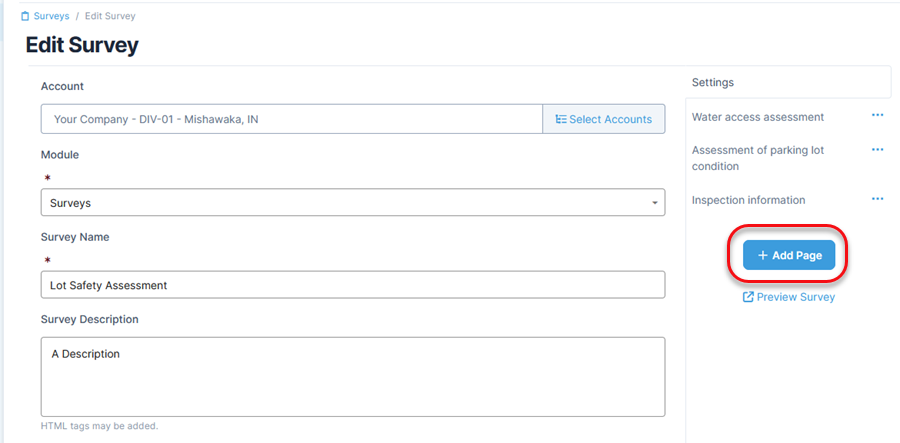This screenshot has width=900, height=443.
Task: Open the Water access assessment ellipsis menu
Action: point(877,115)
